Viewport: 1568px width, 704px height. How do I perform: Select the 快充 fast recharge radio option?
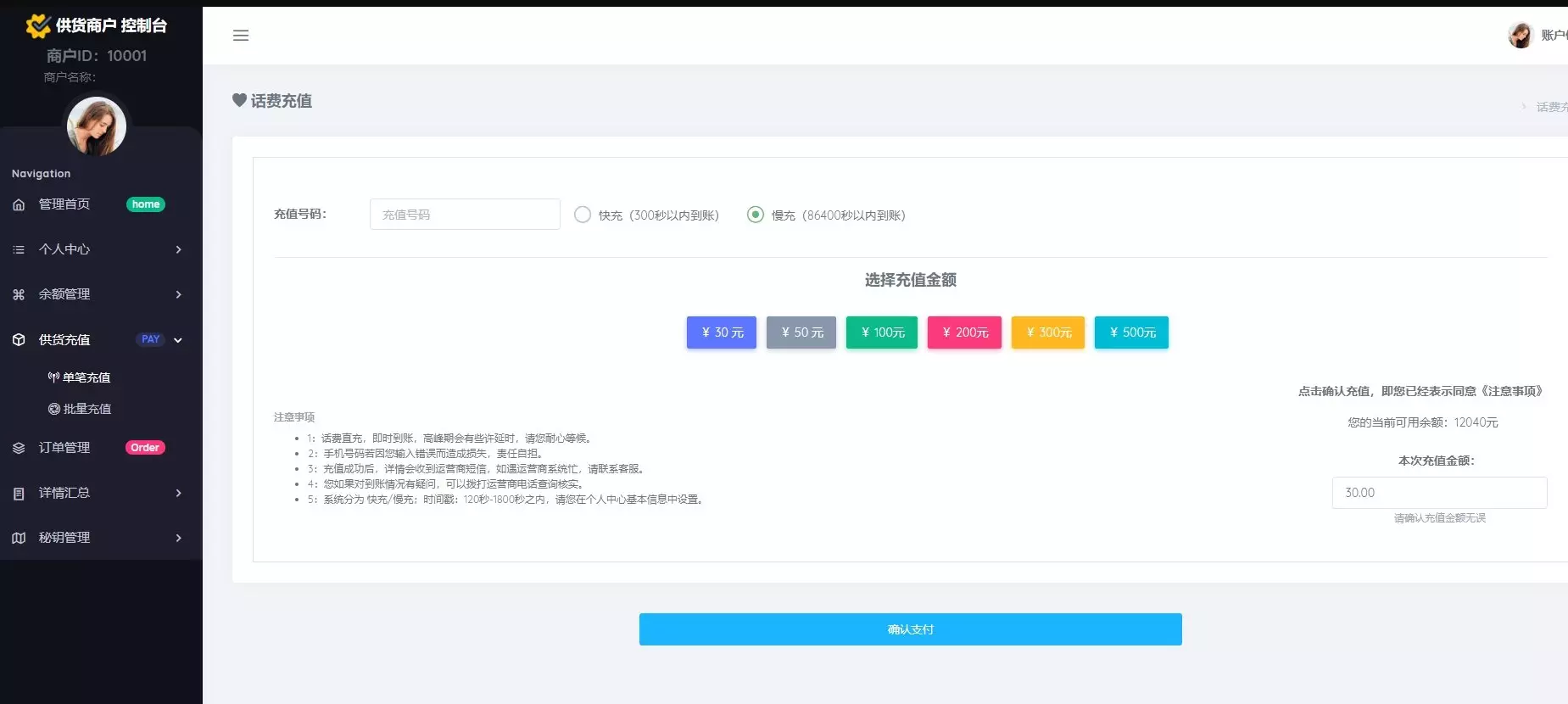click(583, 215)
